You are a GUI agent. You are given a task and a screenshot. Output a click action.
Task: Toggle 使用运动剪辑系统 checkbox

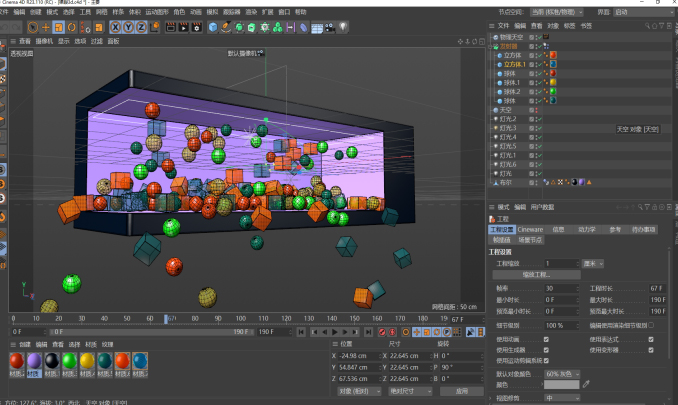[546, 360]
